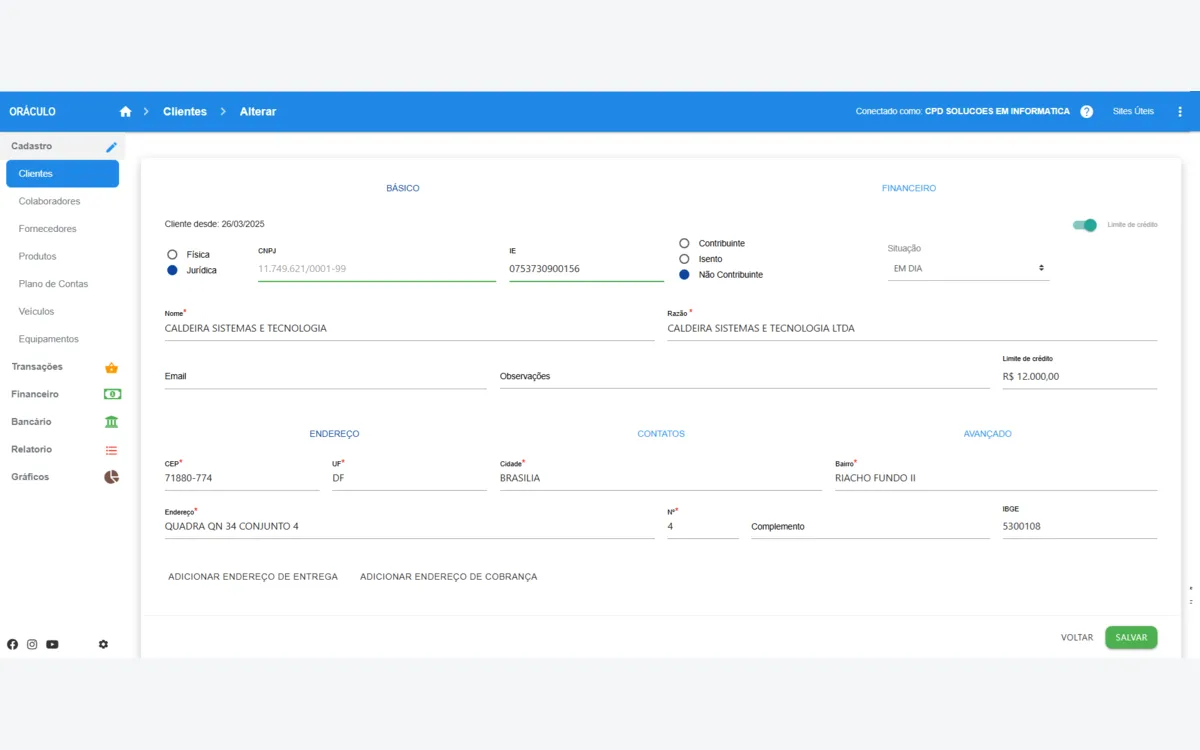Open the Facebook icon link
1200x750 pixels.
pyautogui.click(x=13, y=645)
